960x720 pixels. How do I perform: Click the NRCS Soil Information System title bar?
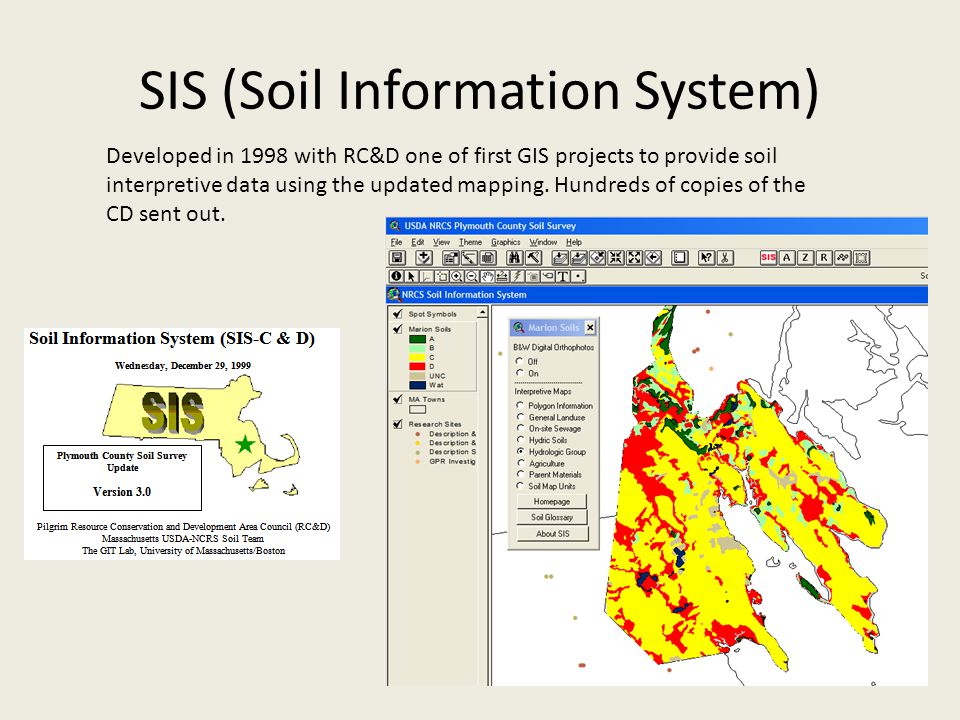(657, 294)
